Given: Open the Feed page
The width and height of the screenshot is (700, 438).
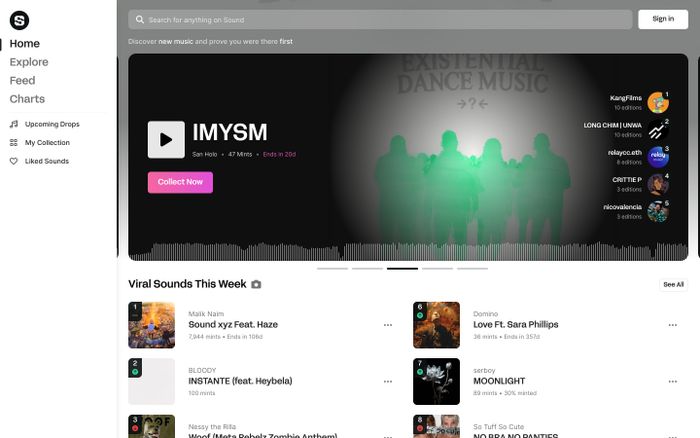Looking at the screenshot, I should pos(22,81).
